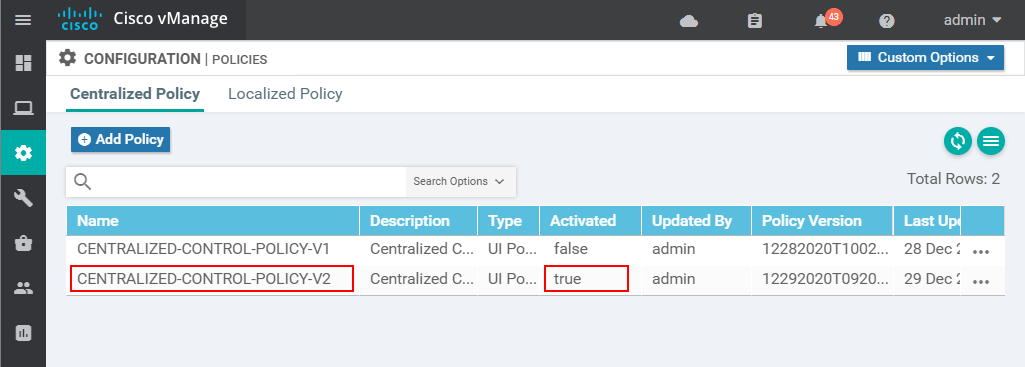
Task: Refresh the policy table
Action: pyautogui.click(x=958, y=141)
